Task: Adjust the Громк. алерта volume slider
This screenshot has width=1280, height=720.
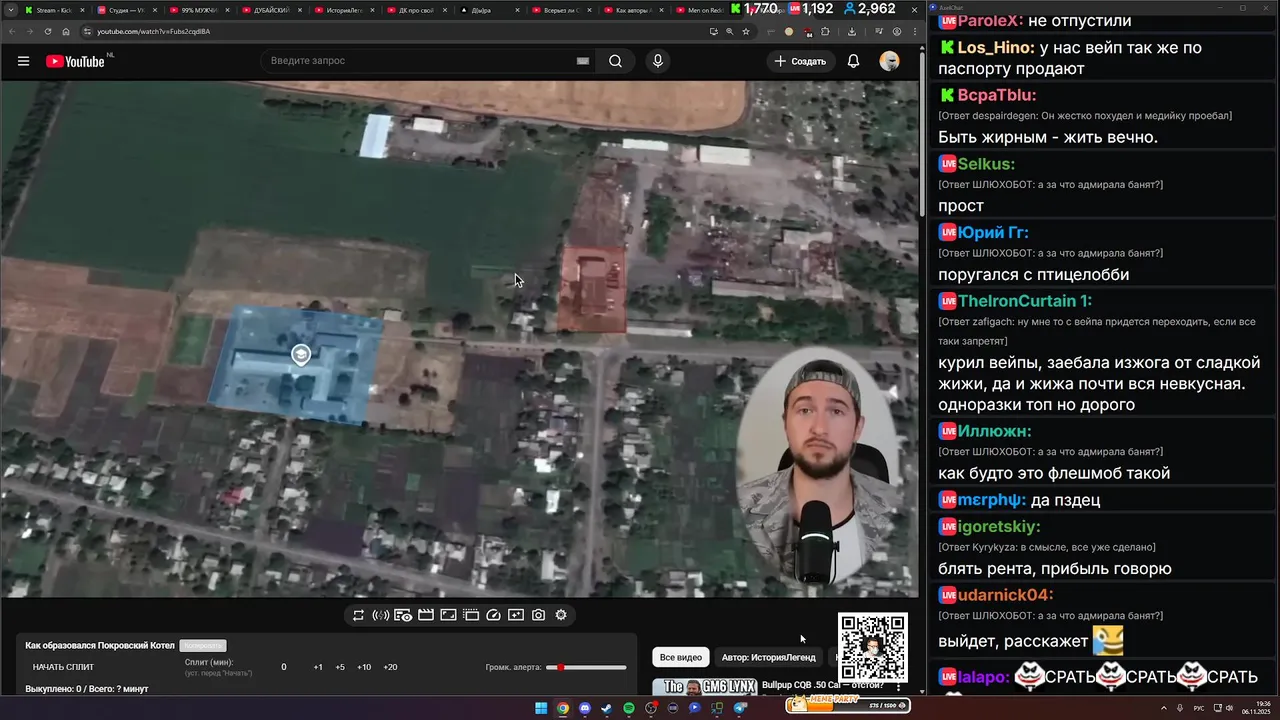Action: 587,667
